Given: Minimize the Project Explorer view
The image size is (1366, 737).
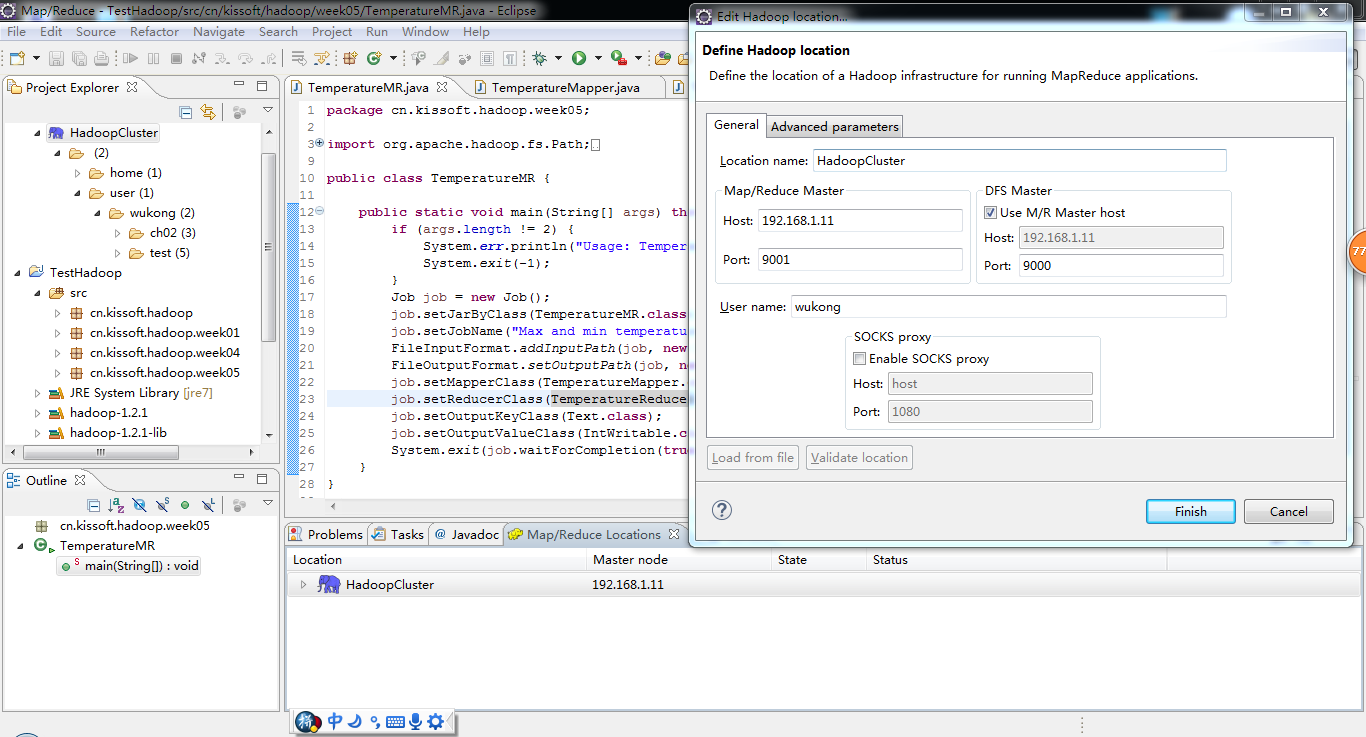Looking at the screenshot, I should tap(239, 86).
